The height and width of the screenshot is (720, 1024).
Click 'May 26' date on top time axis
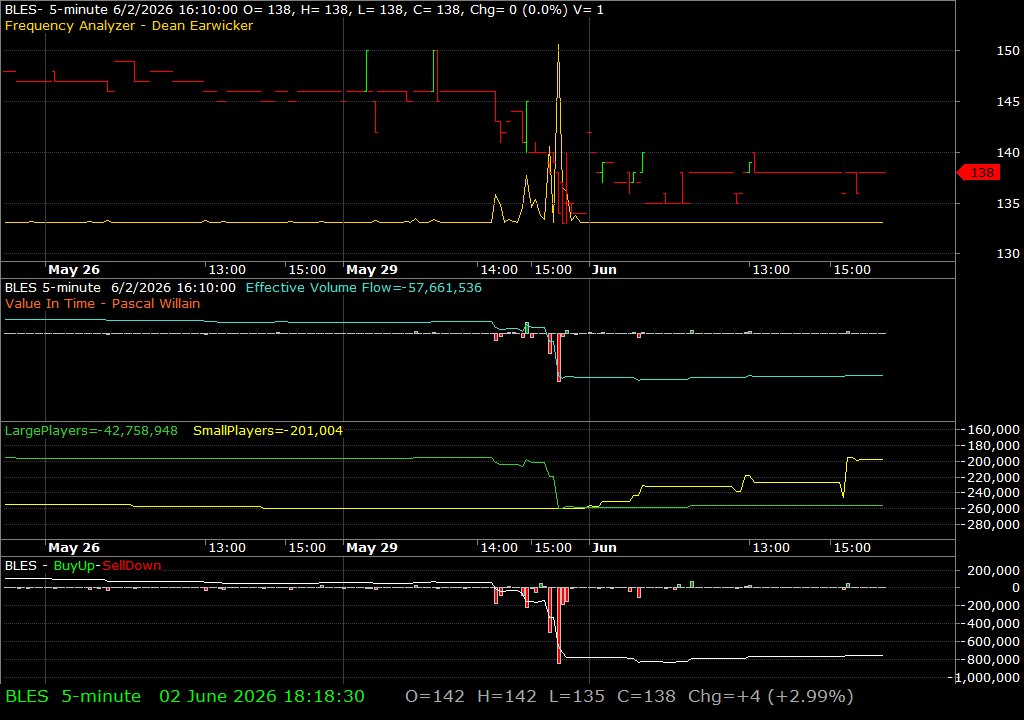(x=74, y=270)
